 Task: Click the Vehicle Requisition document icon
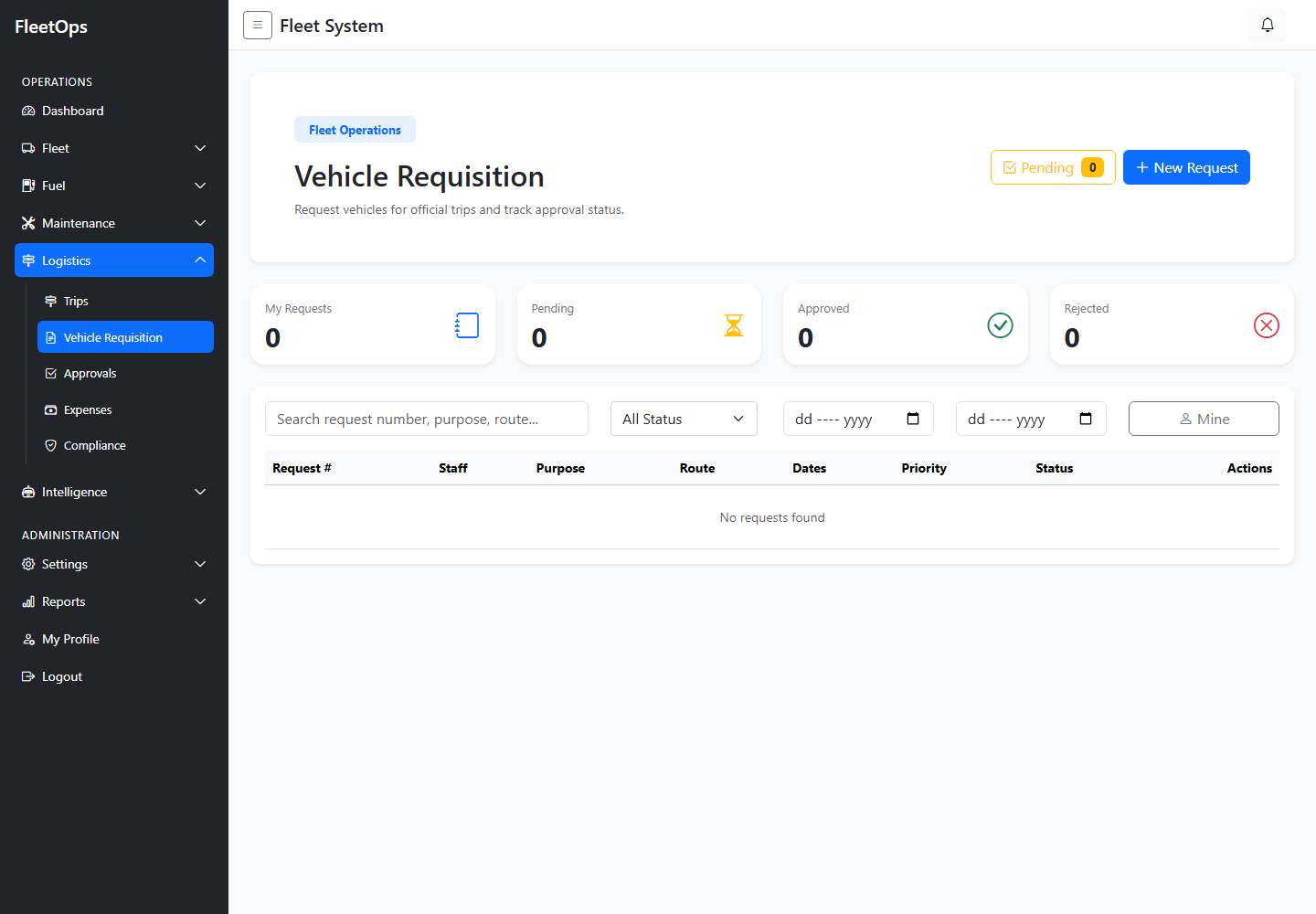[x=51, y=337]
